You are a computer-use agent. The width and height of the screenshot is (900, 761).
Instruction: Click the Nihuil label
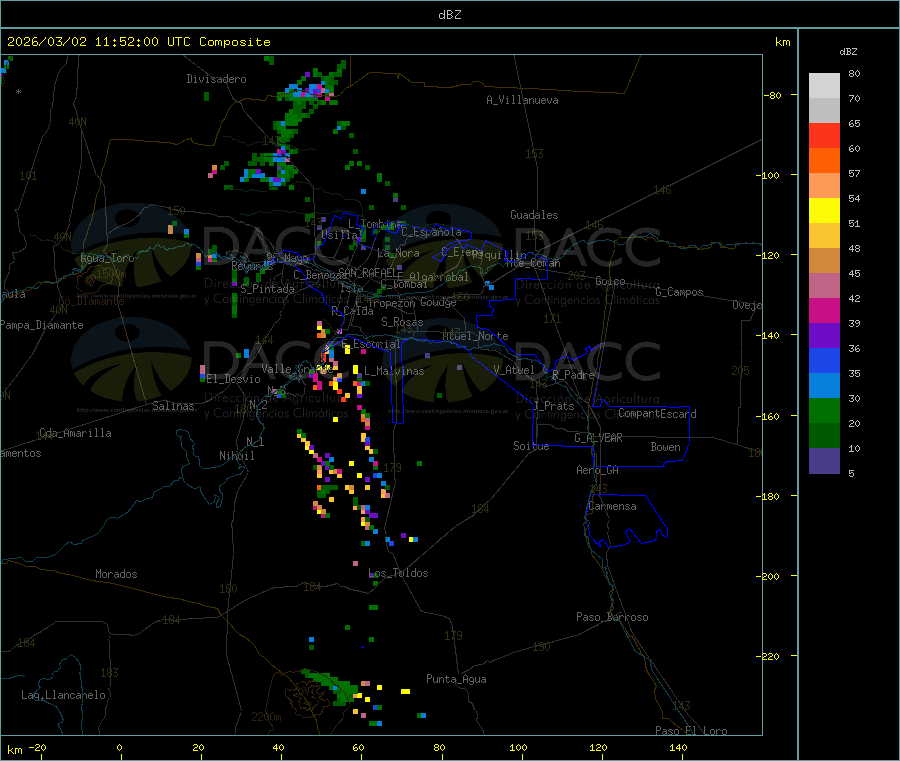236,456
